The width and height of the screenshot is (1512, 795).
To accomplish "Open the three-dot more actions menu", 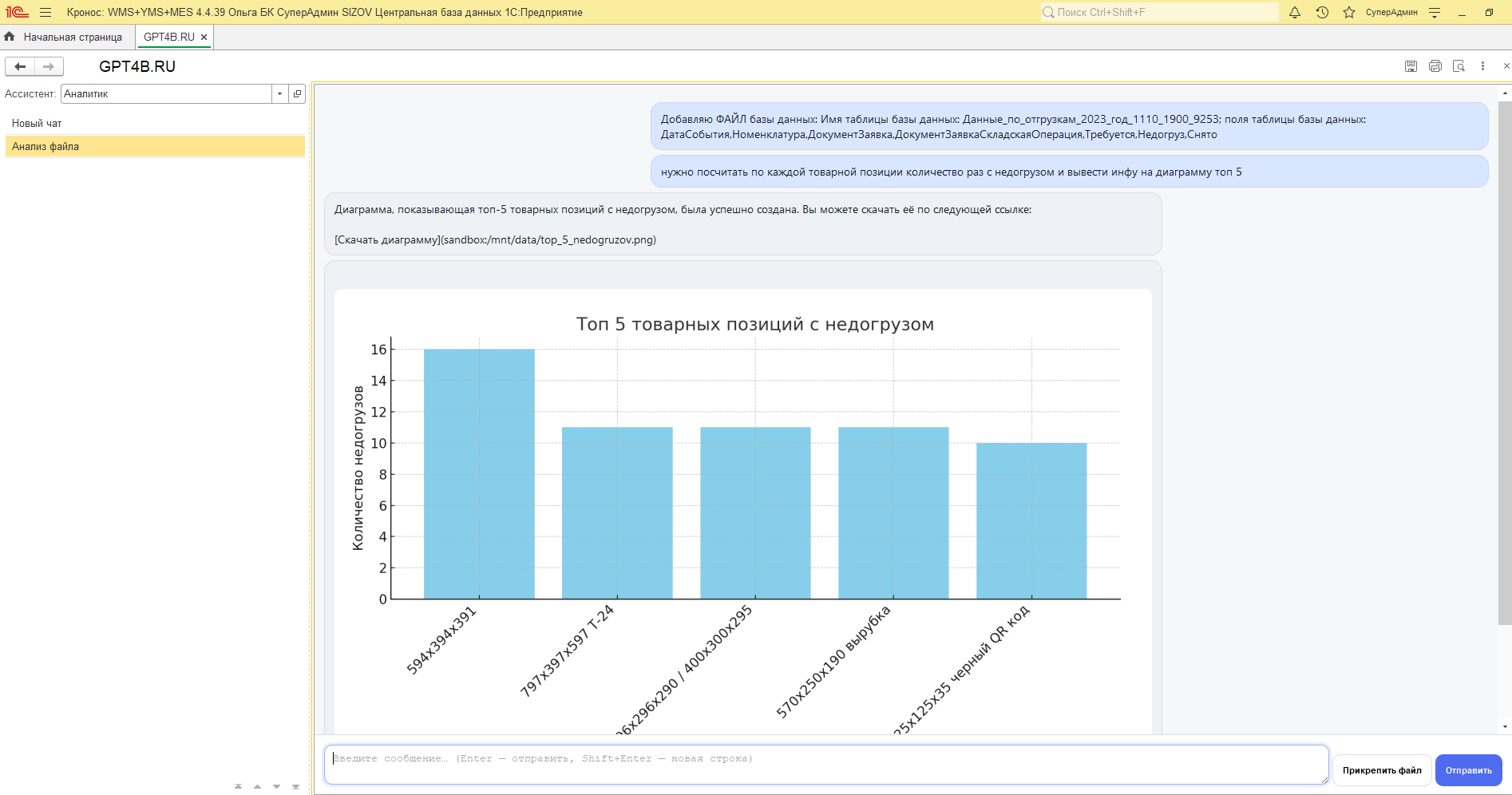I will click(1482, 66).
